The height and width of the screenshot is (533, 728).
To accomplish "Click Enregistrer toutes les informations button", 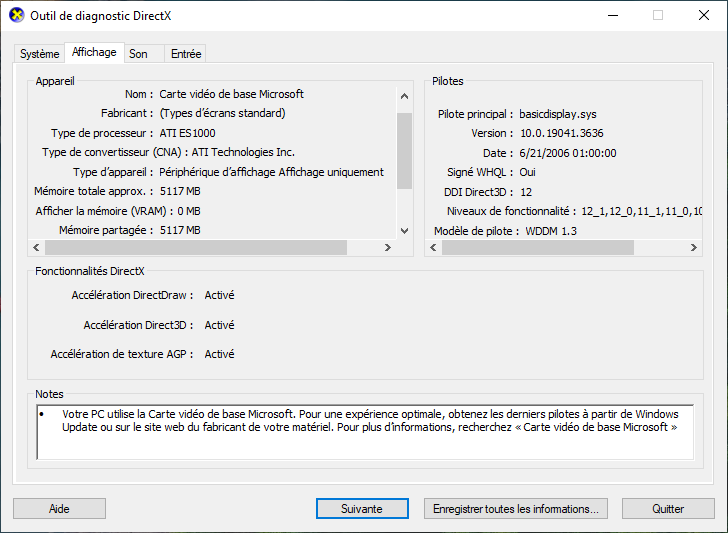I will click(515, 509).
